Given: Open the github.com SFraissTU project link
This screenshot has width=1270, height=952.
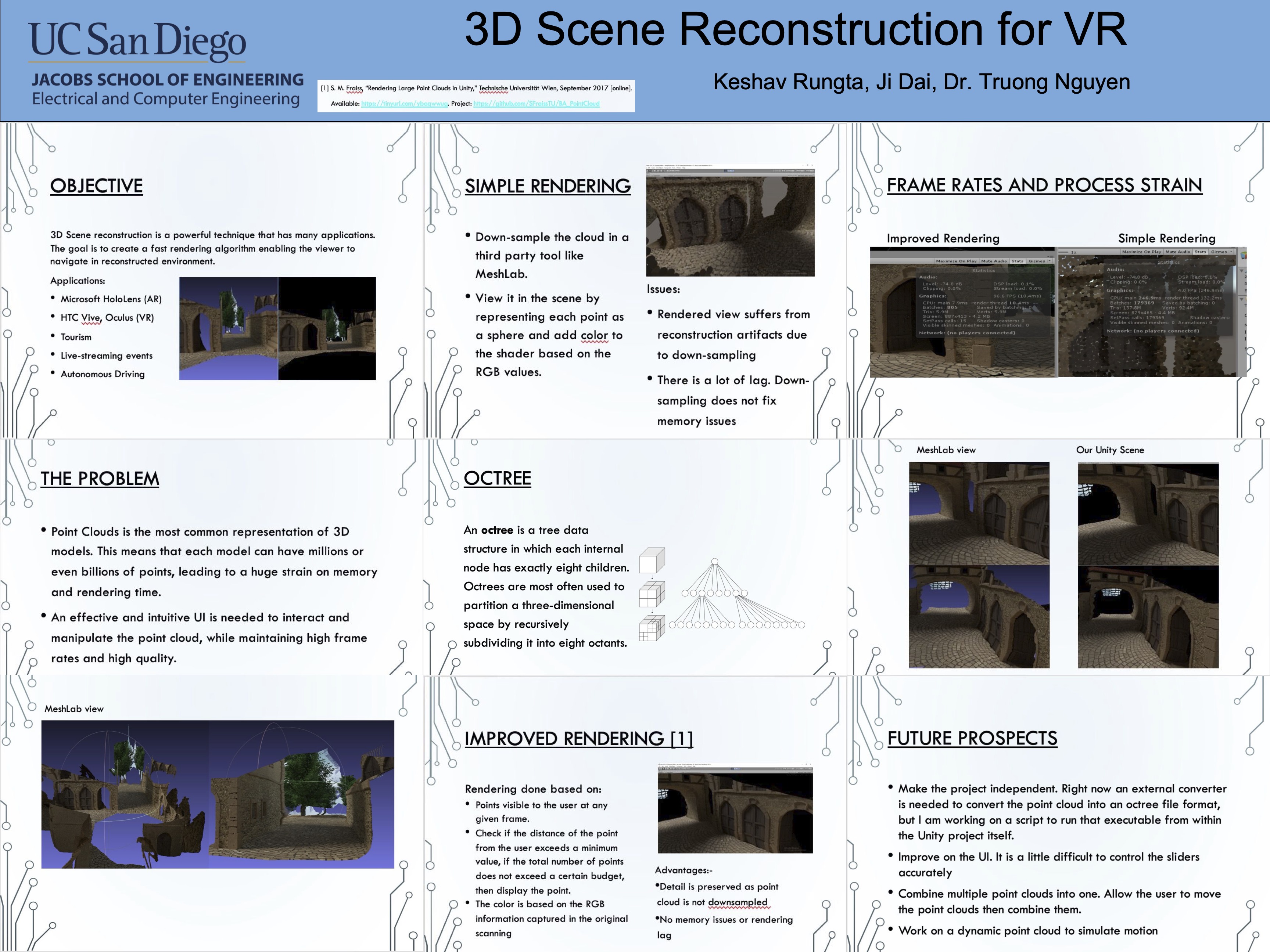Looking at the screenshot, I should click(x=536, y=104).
